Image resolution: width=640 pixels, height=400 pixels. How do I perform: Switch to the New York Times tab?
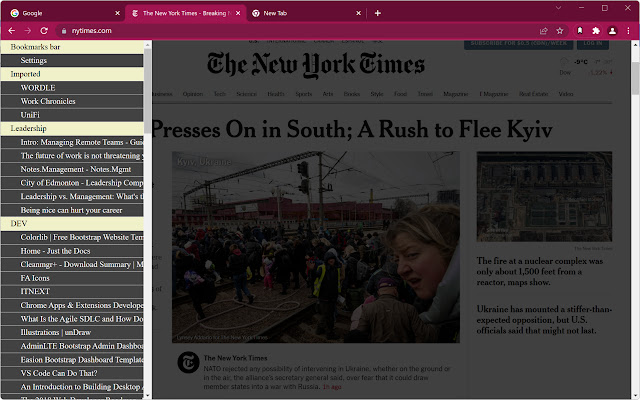186,13
